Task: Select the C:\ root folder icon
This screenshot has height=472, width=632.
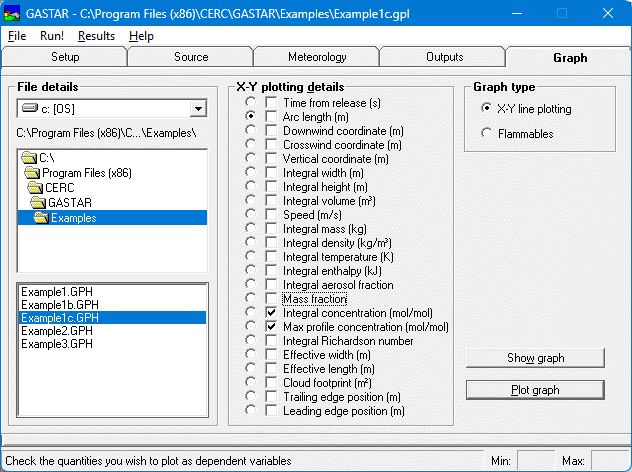Action: 29,158
